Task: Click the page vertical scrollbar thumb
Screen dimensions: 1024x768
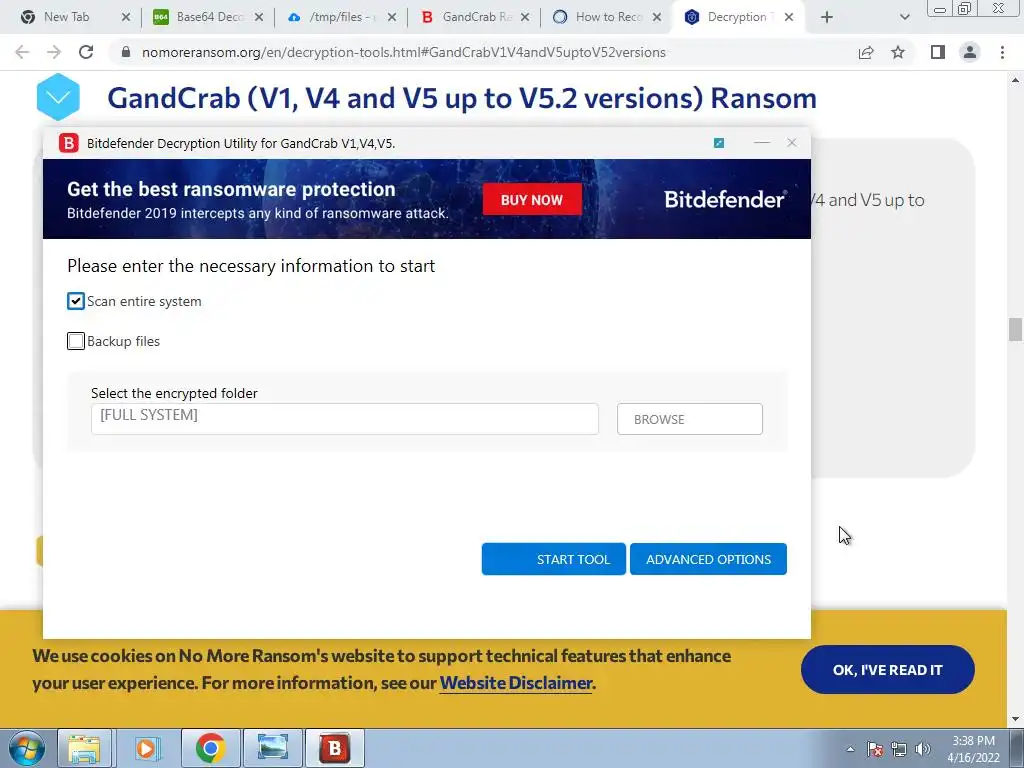Action: click(1015, 328)
